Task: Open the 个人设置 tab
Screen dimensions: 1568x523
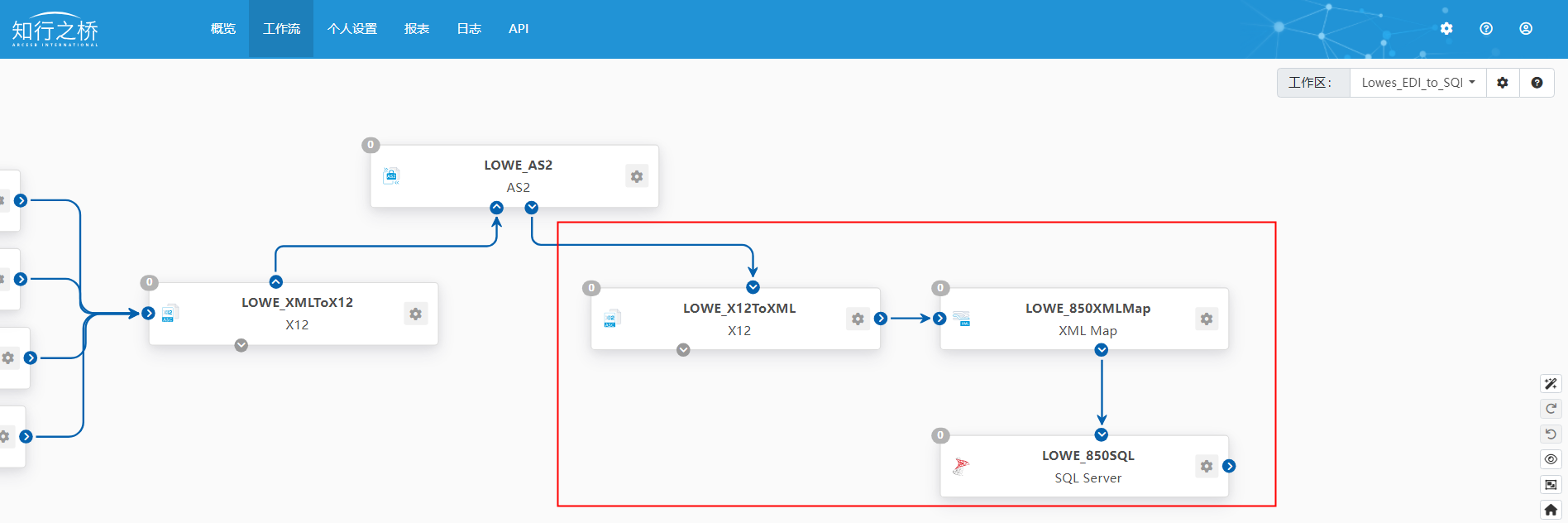Action: point(352,29)
